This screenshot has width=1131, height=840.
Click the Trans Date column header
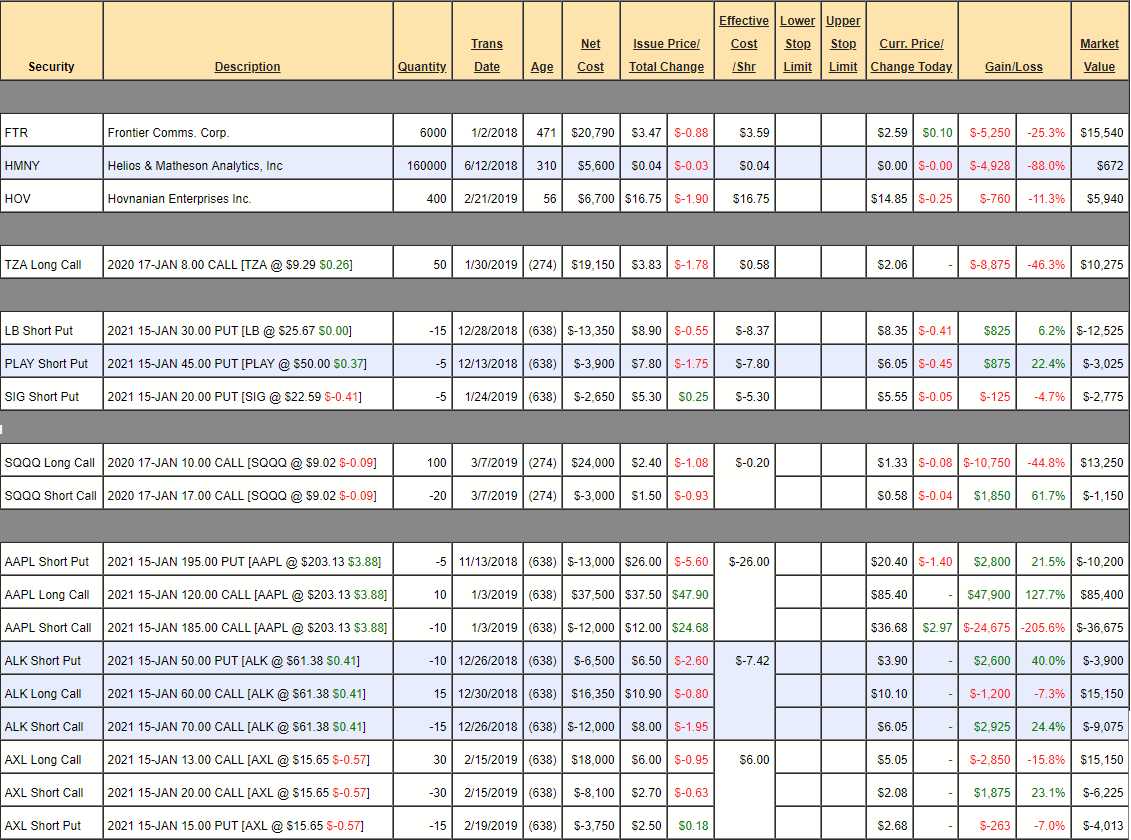[487, 55]
